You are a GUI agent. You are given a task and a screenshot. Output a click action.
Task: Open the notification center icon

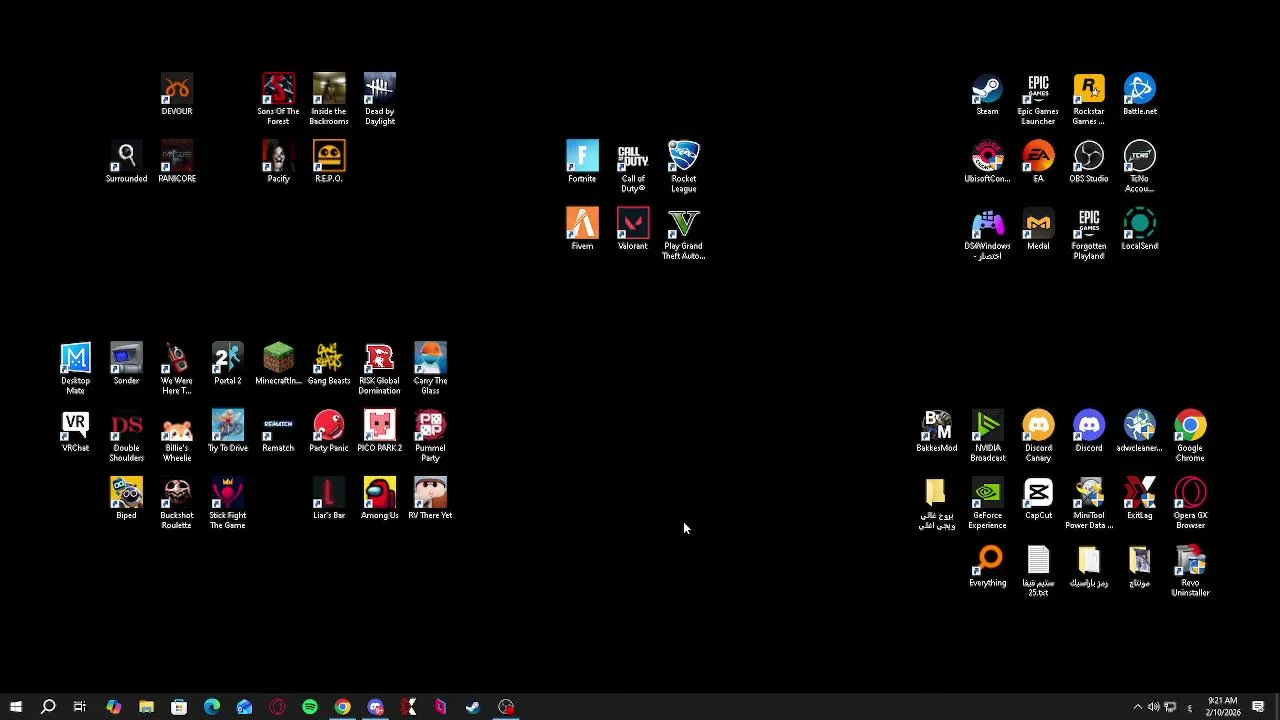(1259, 707)
